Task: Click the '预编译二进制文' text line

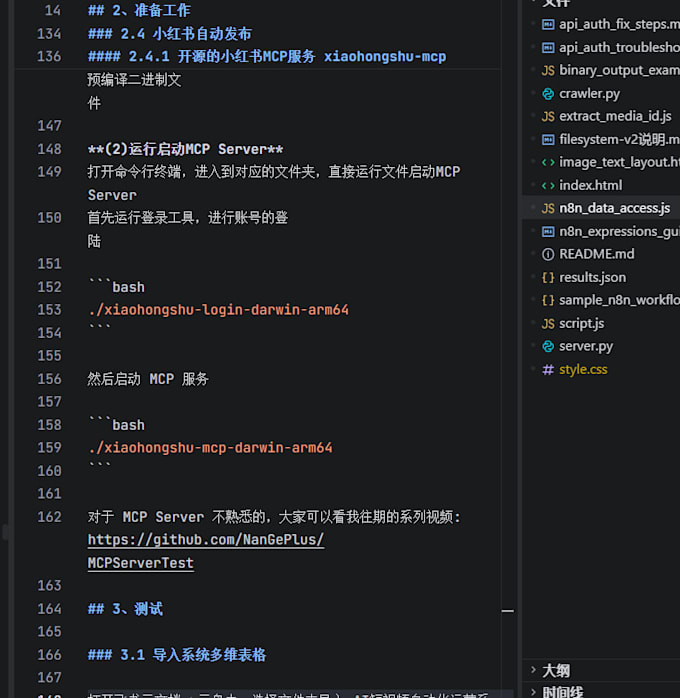Action: (x=134, y=80)
